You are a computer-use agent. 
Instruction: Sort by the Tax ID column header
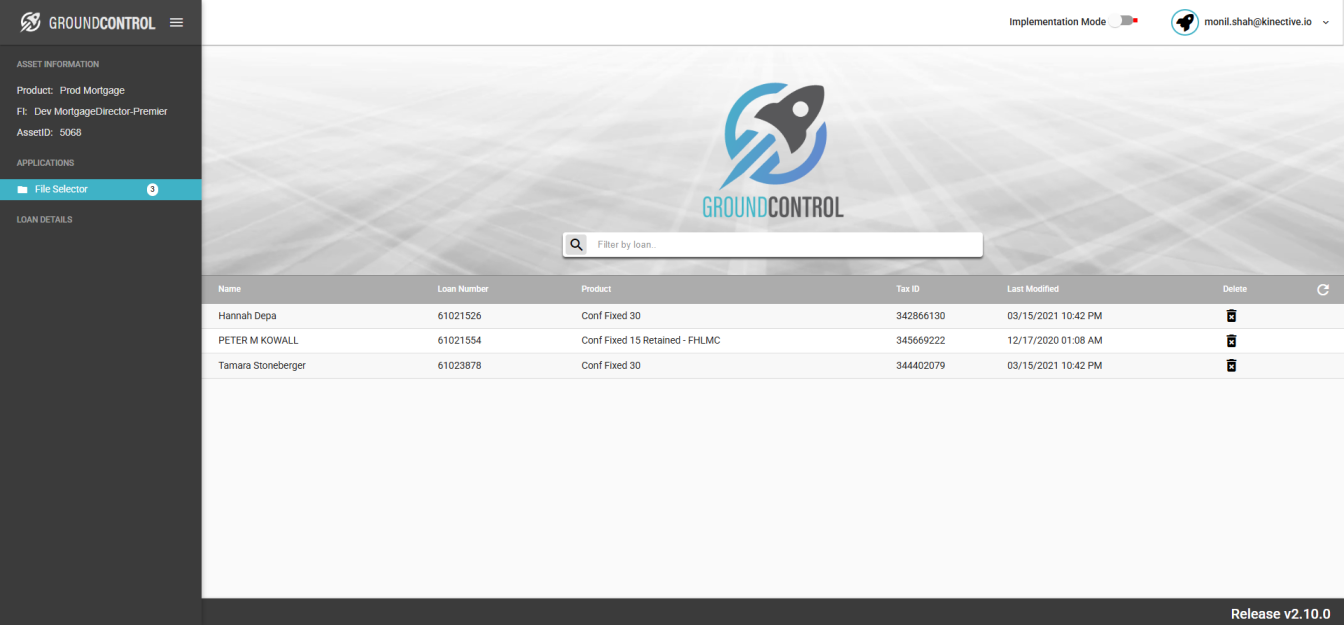[x=908, y=289]
